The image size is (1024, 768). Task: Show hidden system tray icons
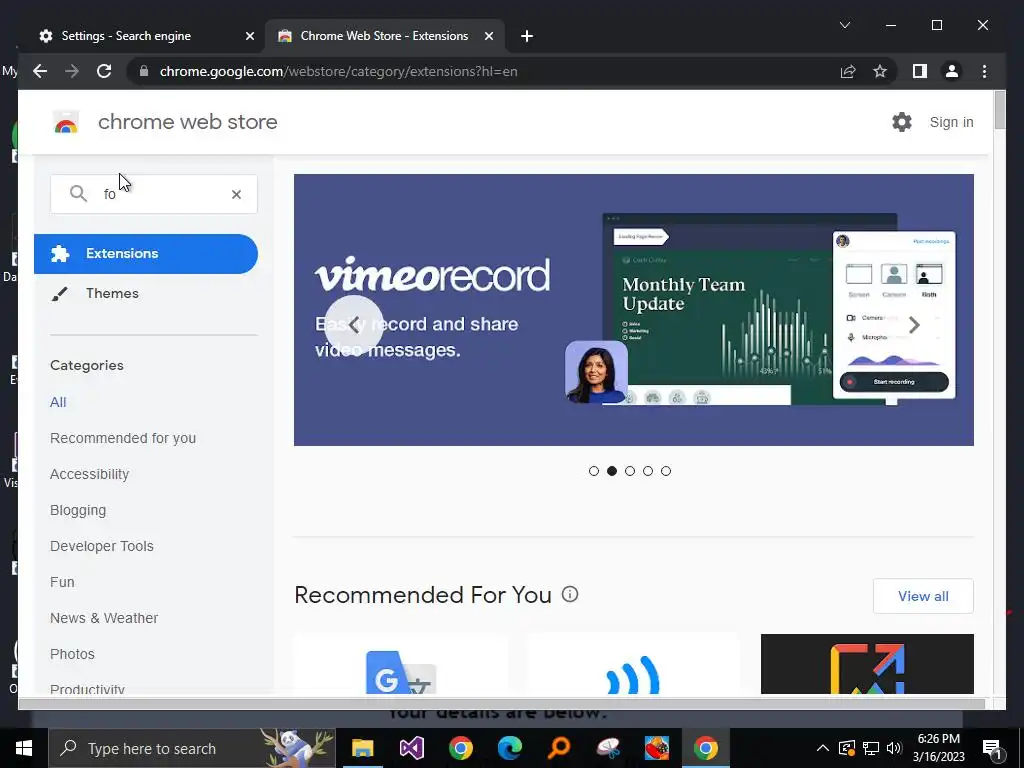823,748
